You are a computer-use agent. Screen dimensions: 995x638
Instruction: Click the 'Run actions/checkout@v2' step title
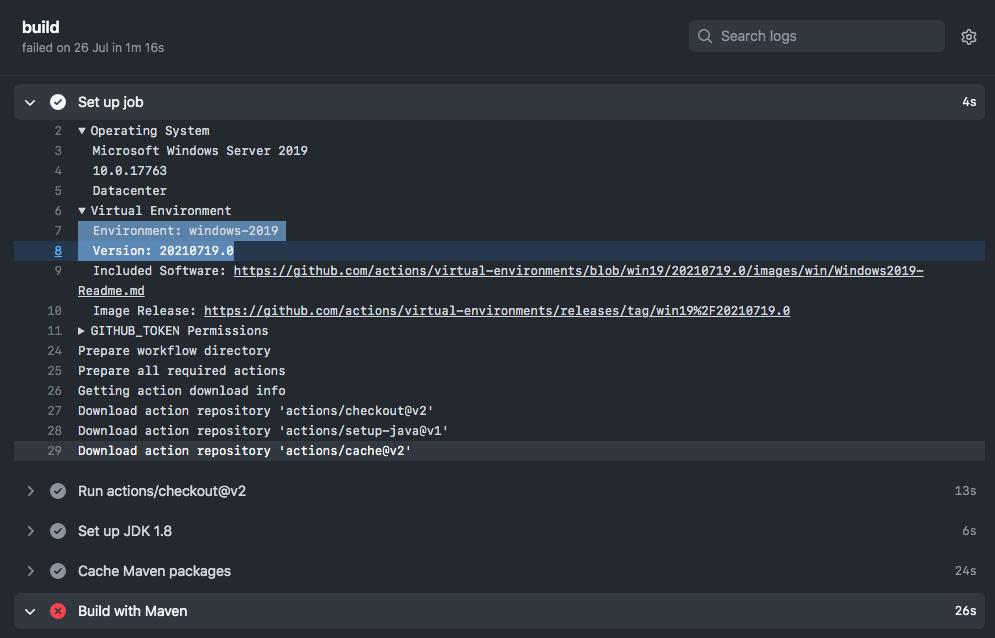[x=162, y=491]
